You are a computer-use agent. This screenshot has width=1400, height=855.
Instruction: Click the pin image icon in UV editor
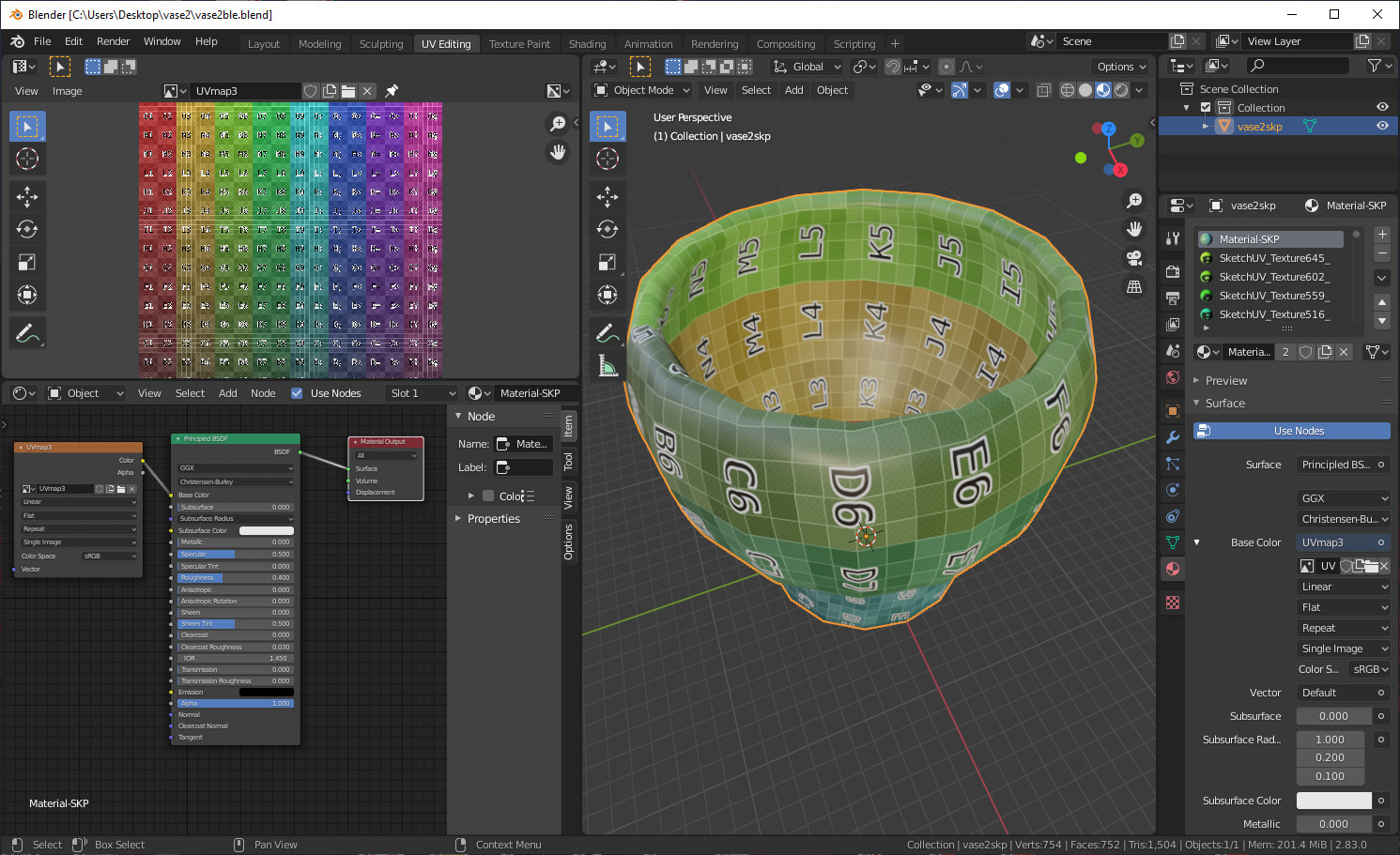(392, 91)
